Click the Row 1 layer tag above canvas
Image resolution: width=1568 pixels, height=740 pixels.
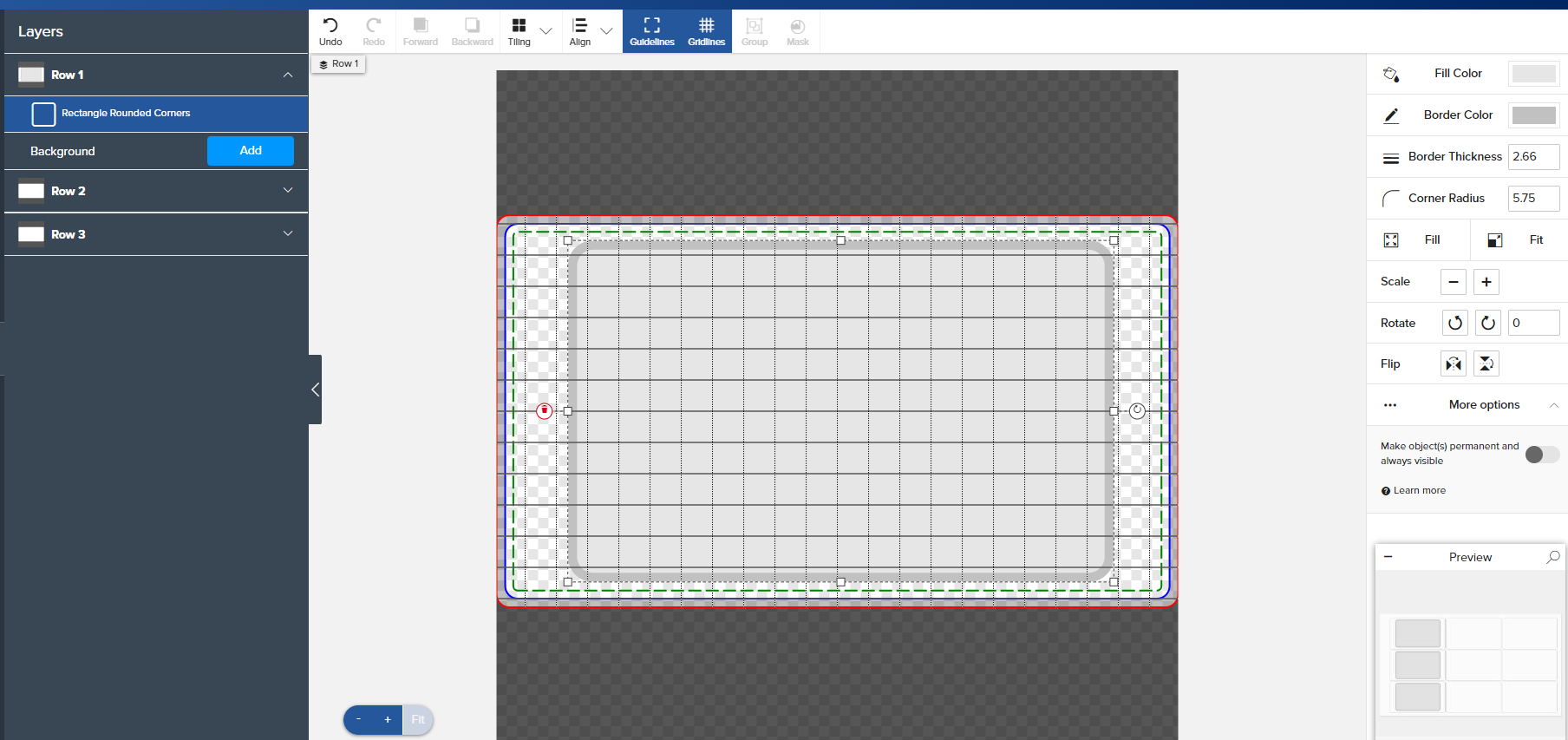(x=339, y=64)
